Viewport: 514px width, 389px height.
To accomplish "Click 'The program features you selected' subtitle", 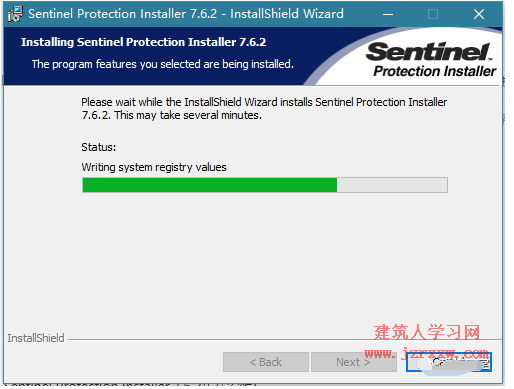I will point(163,64).
